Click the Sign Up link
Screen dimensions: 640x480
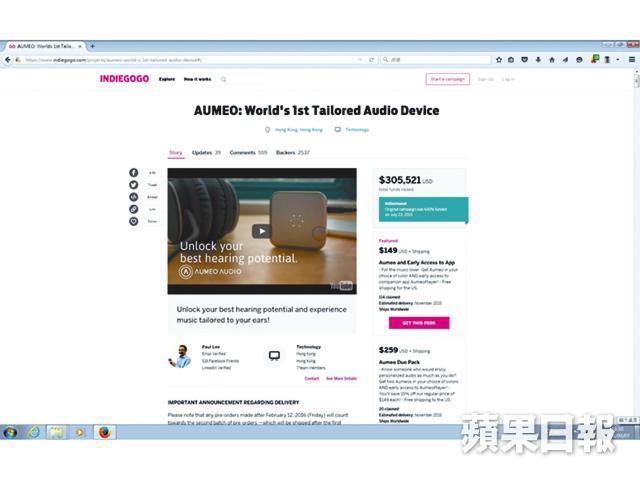(x=486, y=79)
